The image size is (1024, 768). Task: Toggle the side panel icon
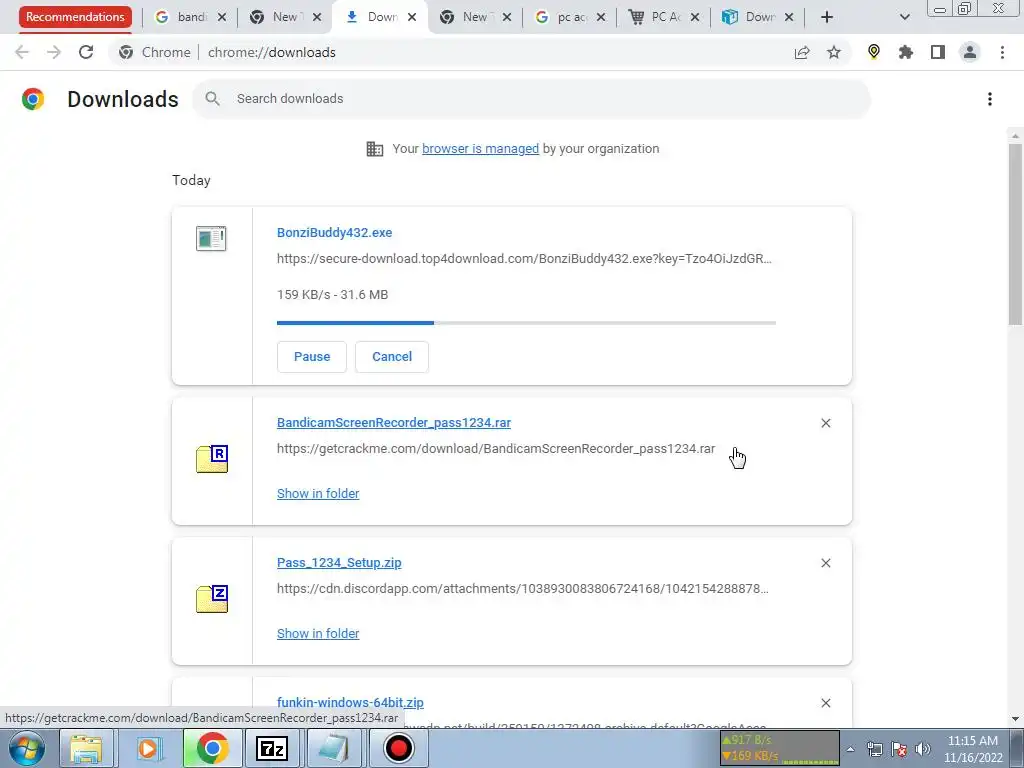[938, 52]
